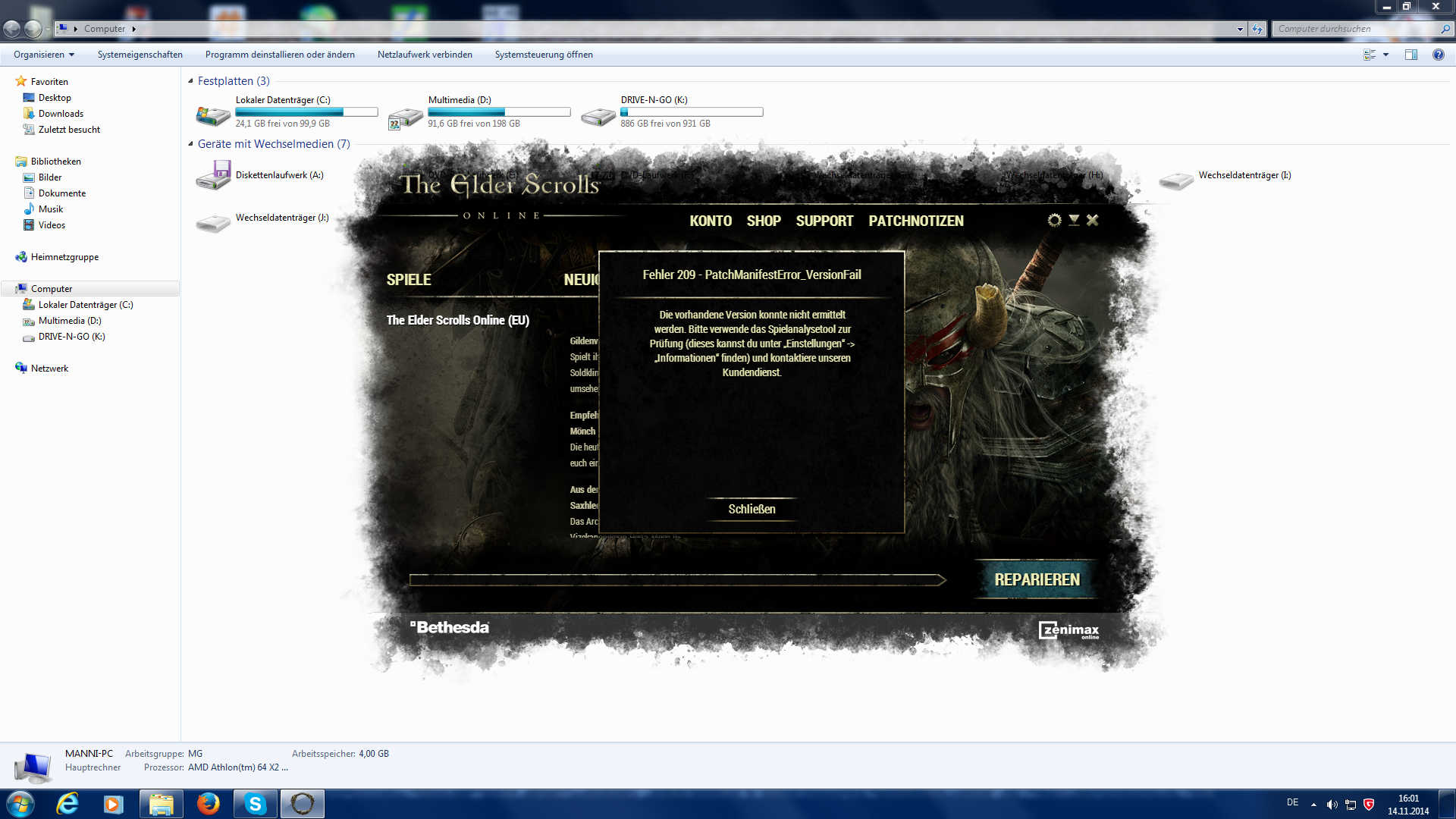Open Firefox from the taskbar
This screenshot has height=819, width=1456.
click(x=208, y=804)
